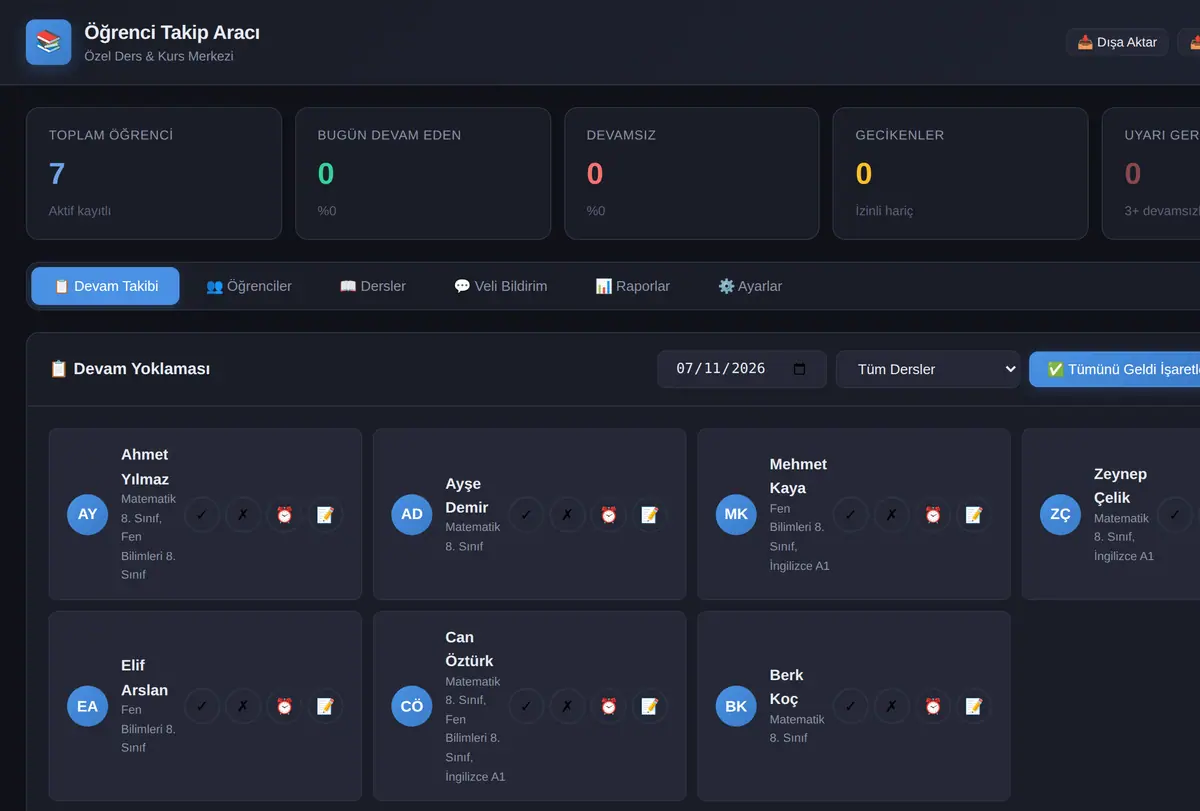Mark Ahmet Yılmaz as present with checkmark
Image resolution: width=1200 pixels, height=811 pixels.
click(x=202, y=514)
